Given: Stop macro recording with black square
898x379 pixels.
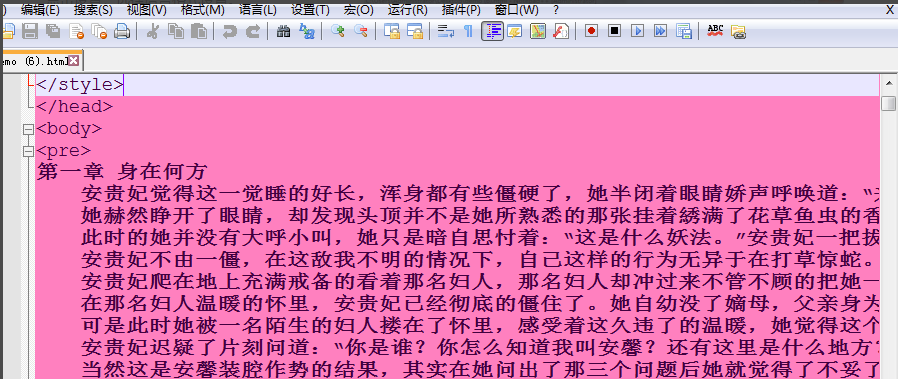Looking at the screenshot, I should point(615,31).
